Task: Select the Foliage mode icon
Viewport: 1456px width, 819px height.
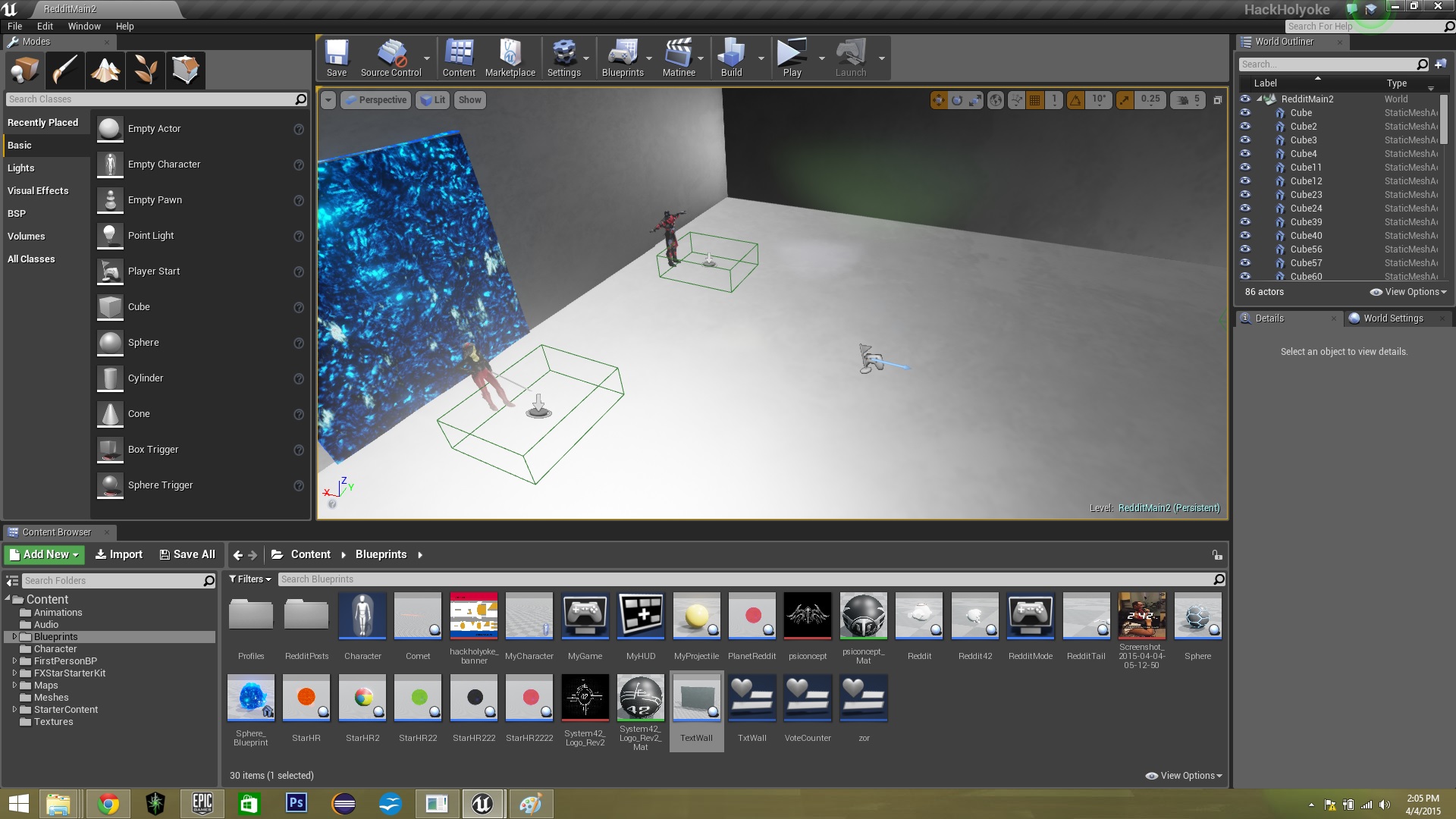Action: pos(146,71)
